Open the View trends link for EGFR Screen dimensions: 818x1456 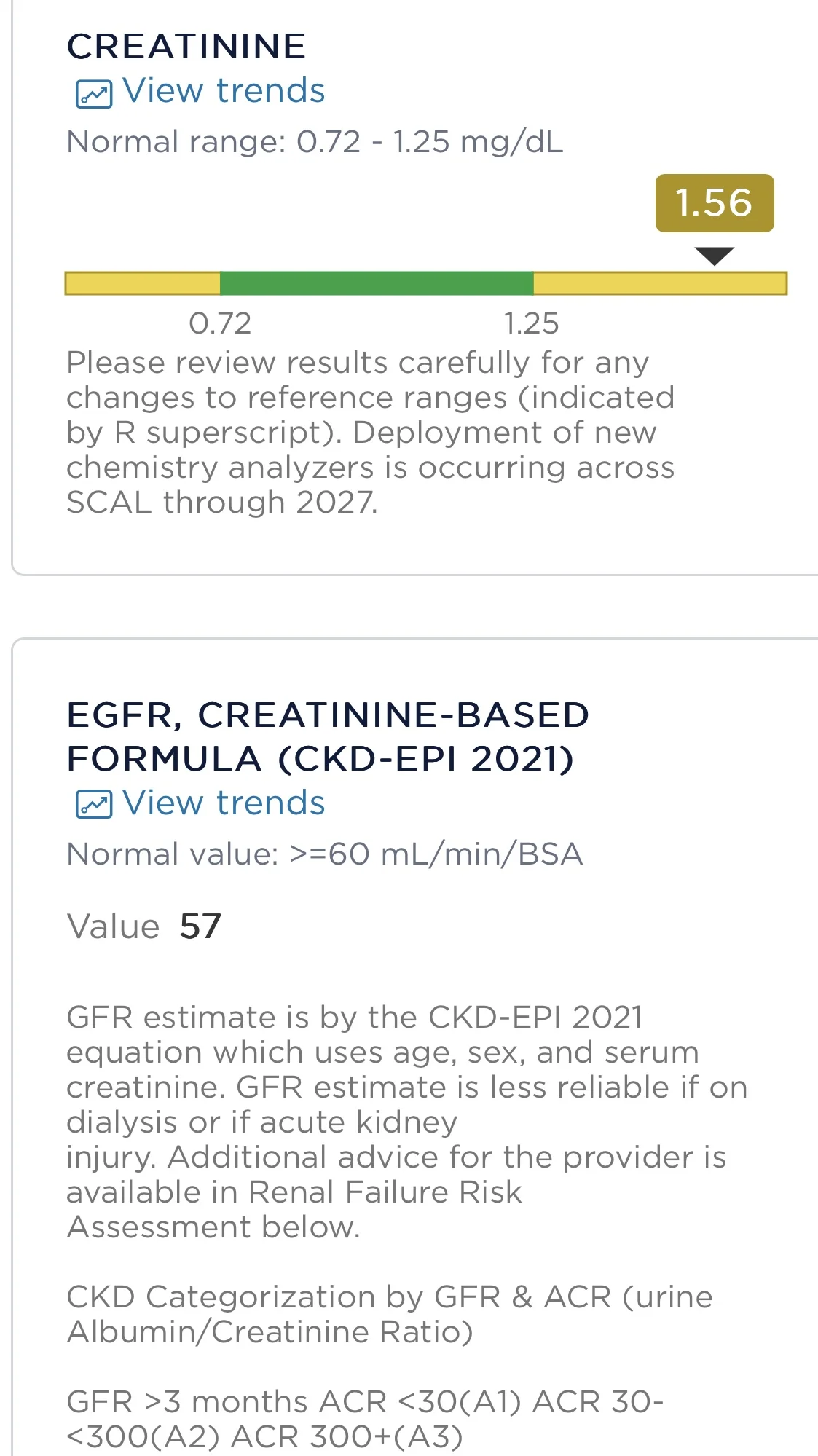pos(223,803)
